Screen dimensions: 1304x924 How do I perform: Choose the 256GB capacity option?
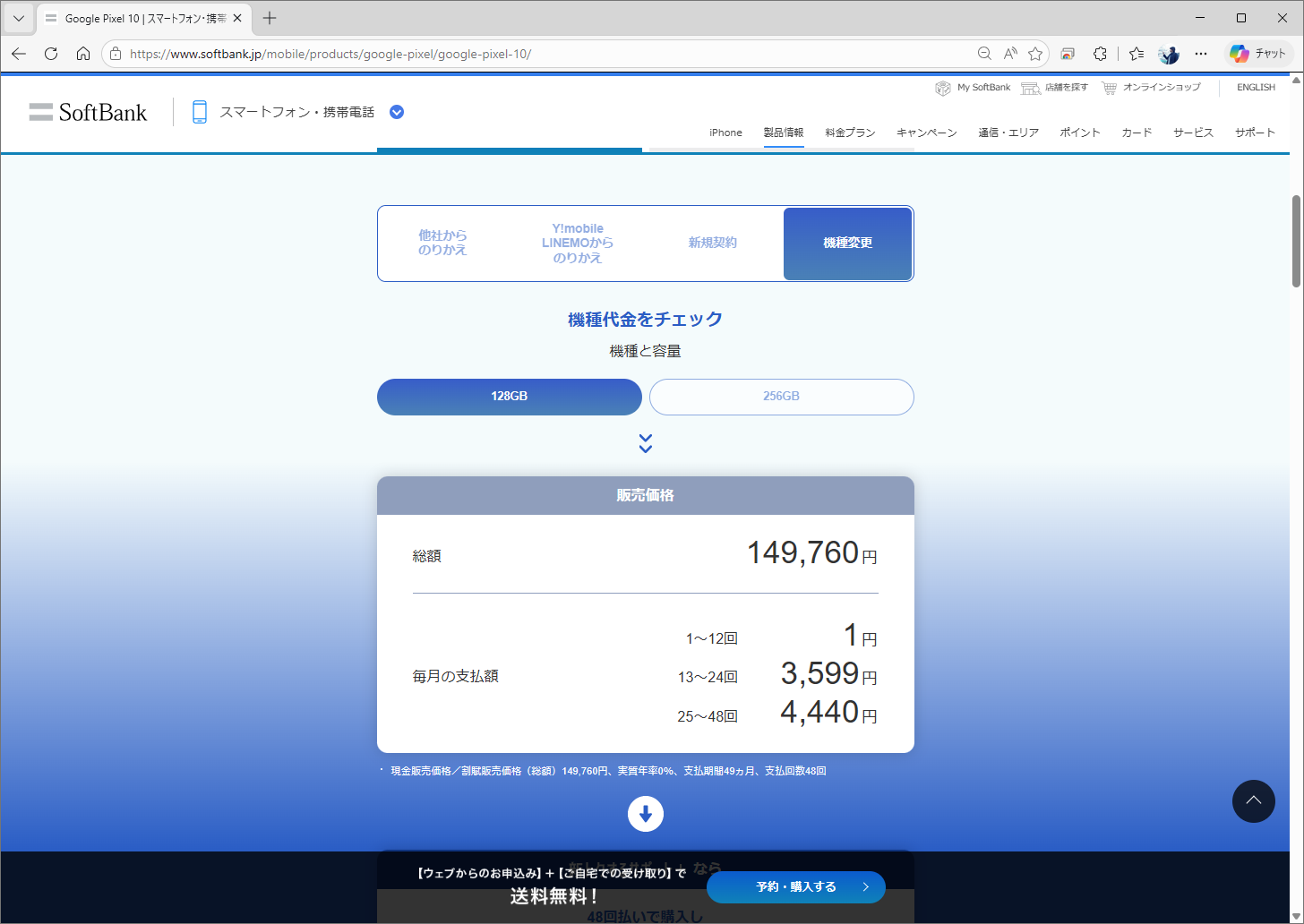pyautogui.click(x=782, y=397)
